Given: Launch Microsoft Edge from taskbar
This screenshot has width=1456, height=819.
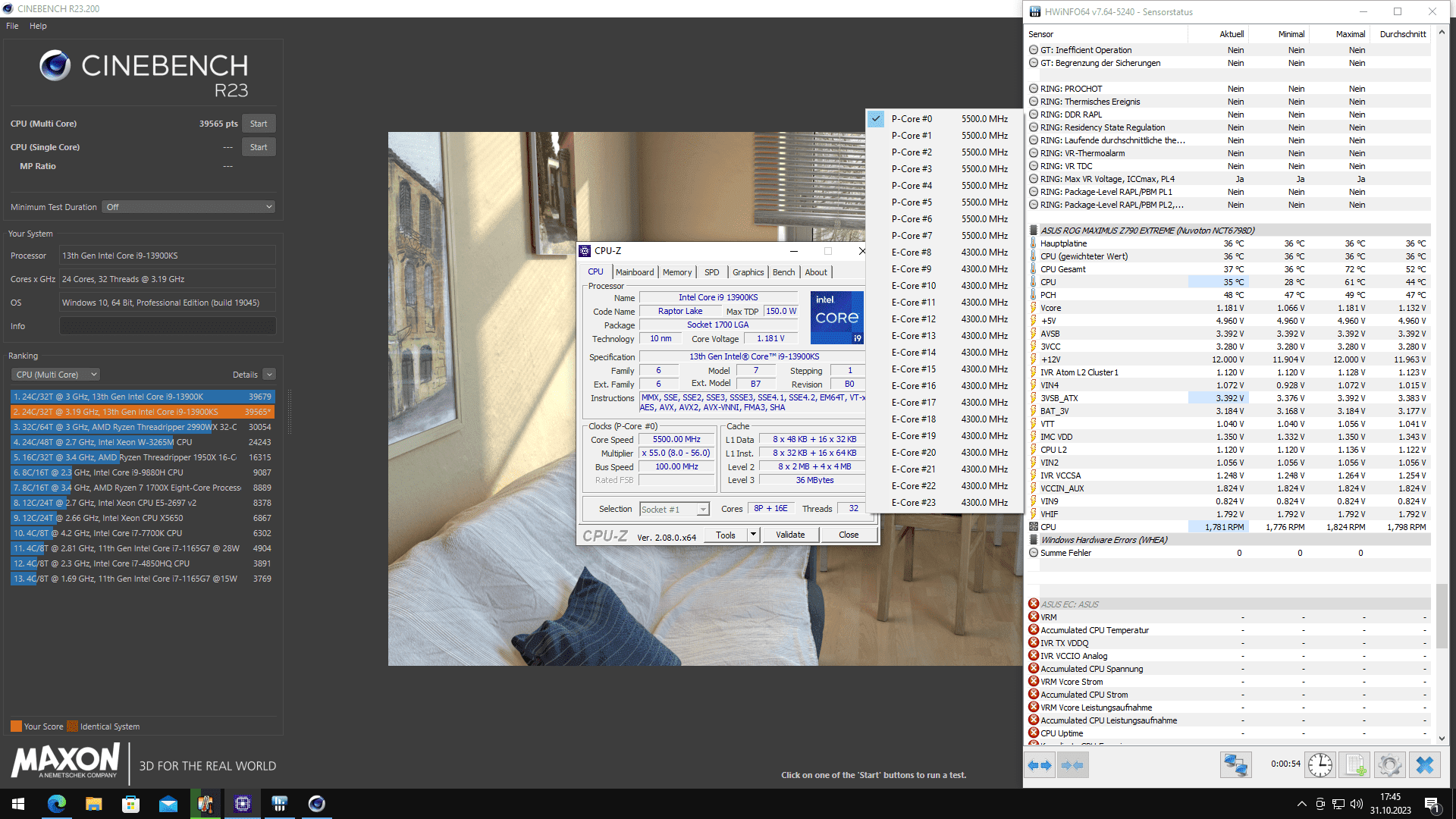Looking at the screenshot, I should coord(57,804).
